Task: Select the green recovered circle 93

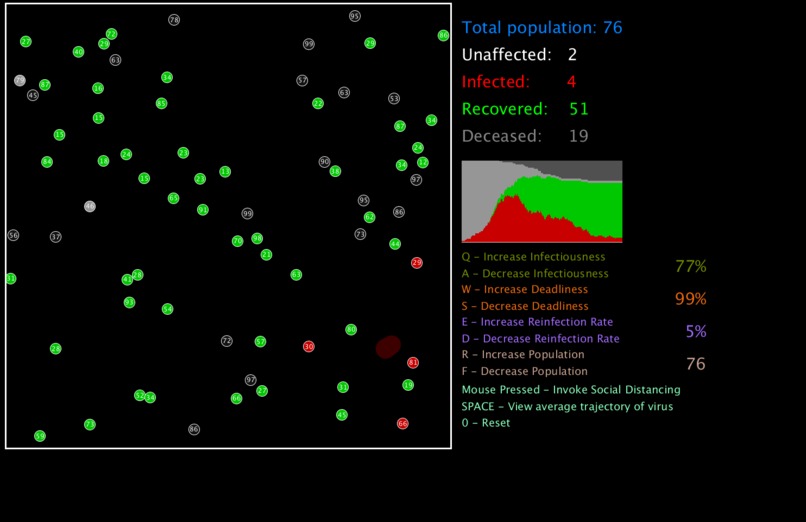Action: coord(130,303)
